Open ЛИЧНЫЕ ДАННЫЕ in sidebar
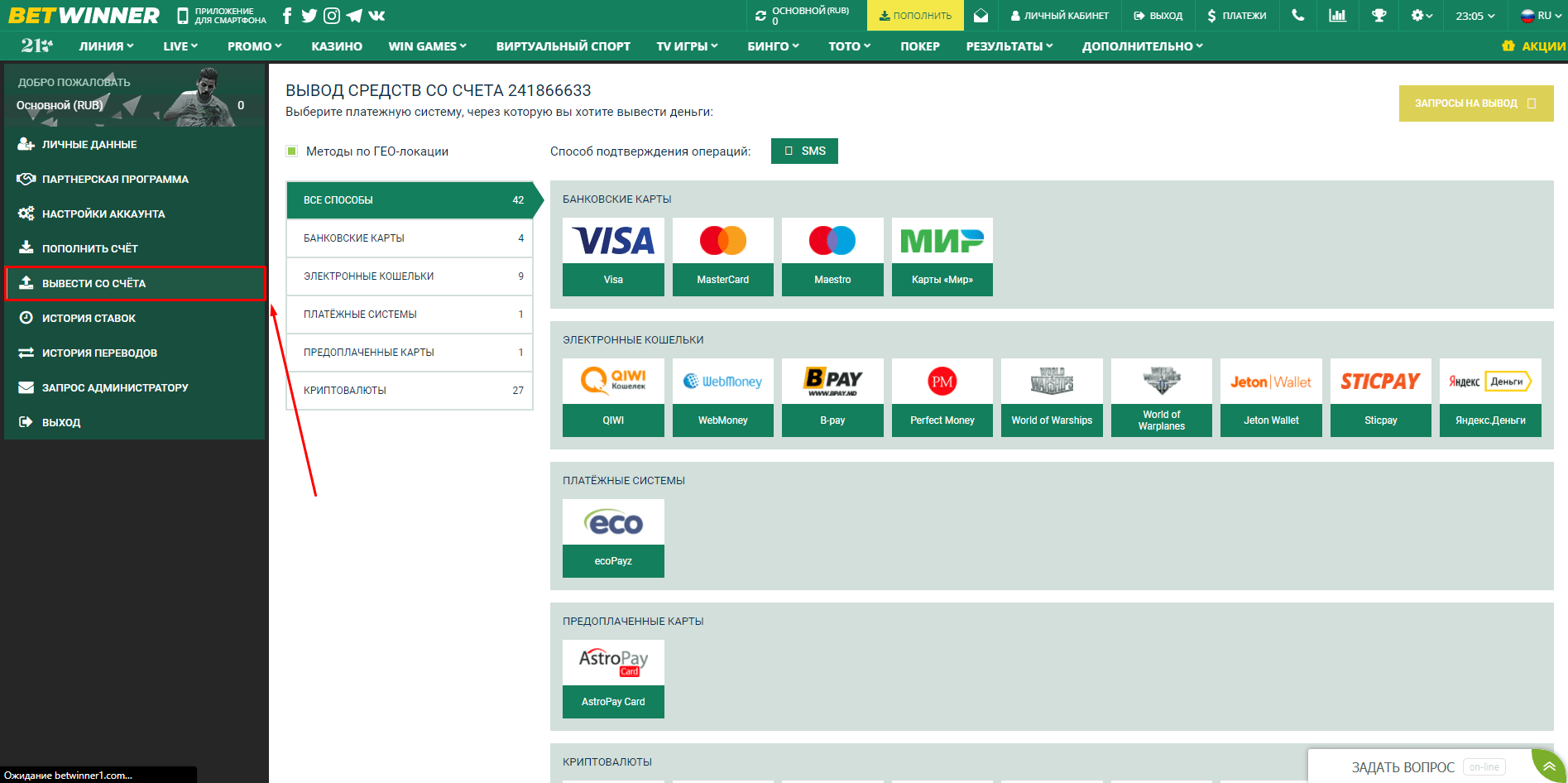Viewport: 1568px width, 783px height. pos(134,144)
